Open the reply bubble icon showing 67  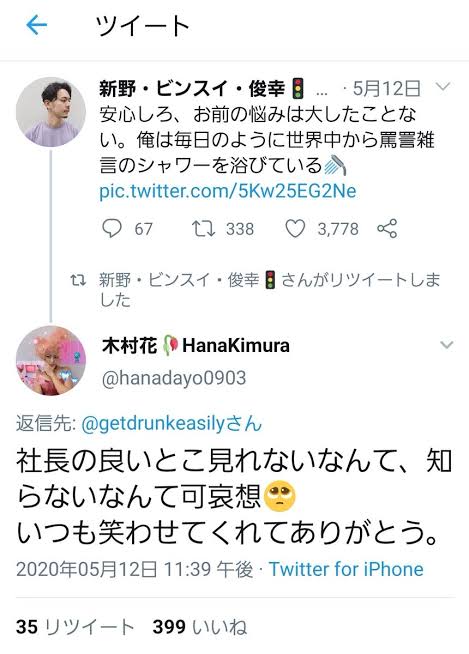(112, 229)
